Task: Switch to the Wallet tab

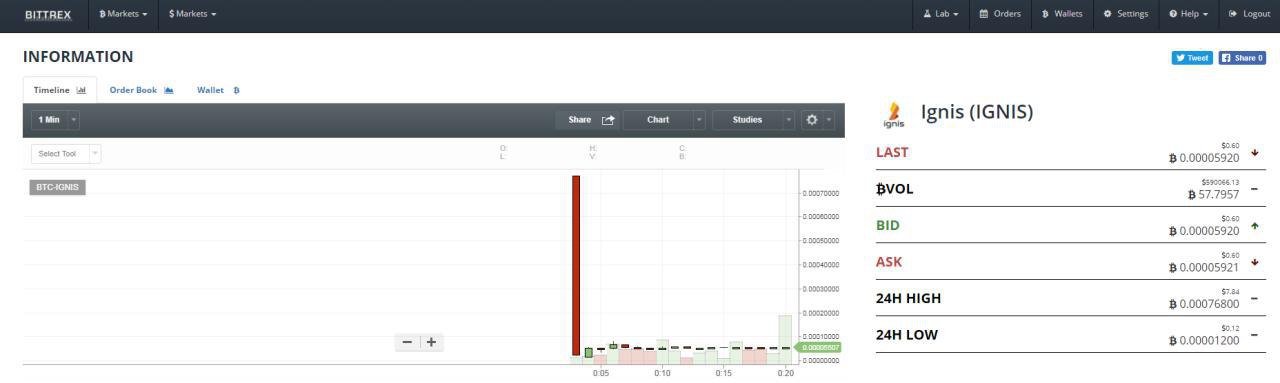Action: [218, 90]
